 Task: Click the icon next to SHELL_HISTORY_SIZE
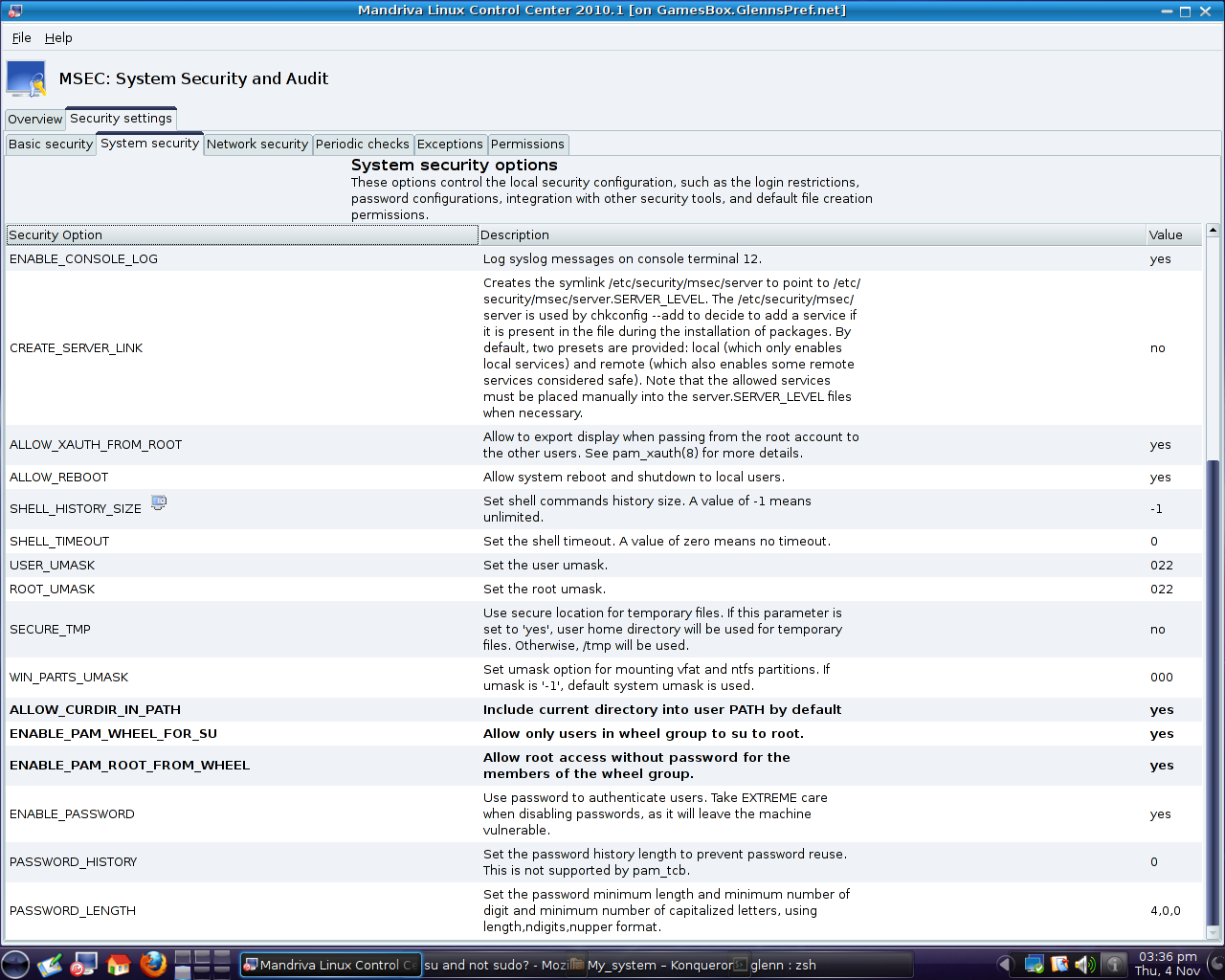(159, 502)
